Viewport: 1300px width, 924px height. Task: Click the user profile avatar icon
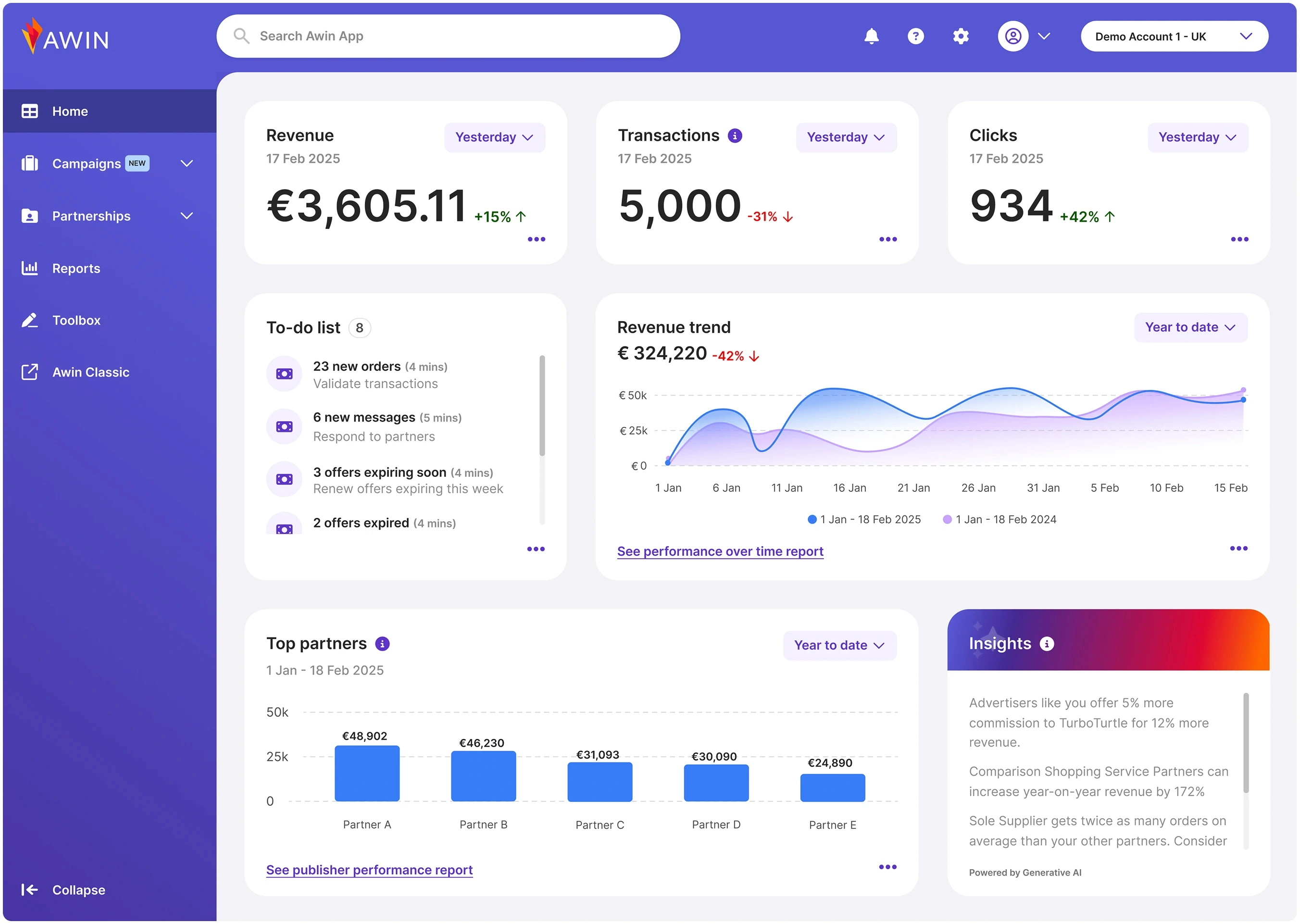1012,37
